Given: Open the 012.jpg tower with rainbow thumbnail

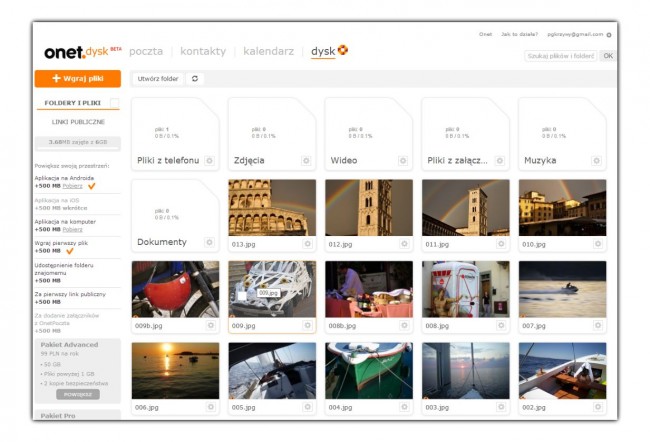Looking at the screenshot, I should point(369,208).
